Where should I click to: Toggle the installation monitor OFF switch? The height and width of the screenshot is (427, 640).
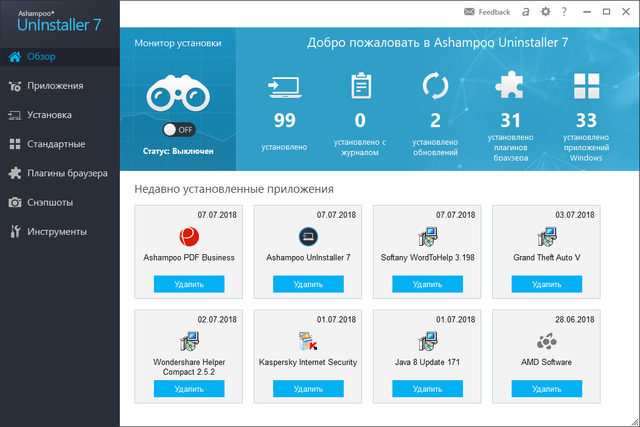coord(179,130)
